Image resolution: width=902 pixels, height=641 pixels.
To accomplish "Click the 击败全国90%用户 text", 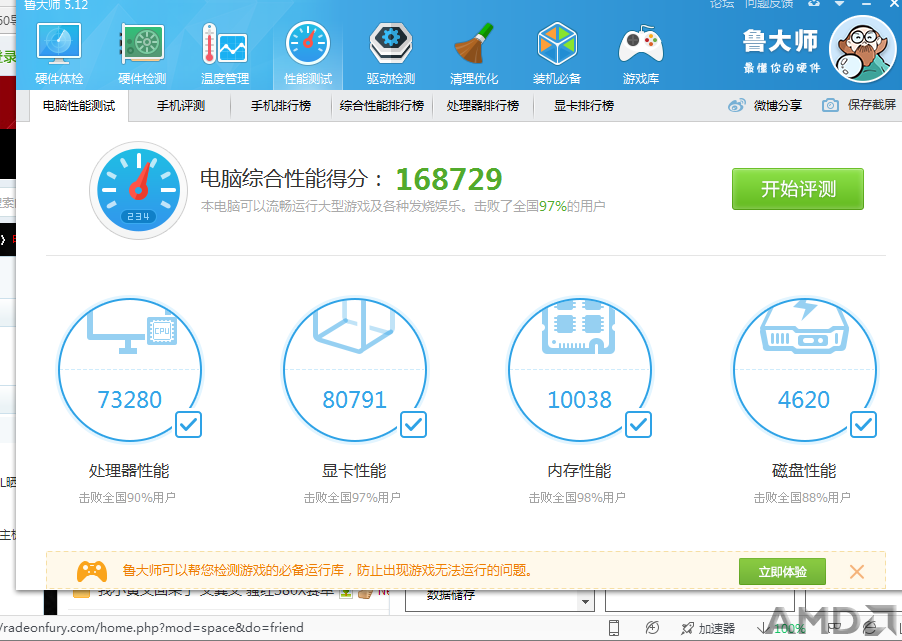I will click(128, 497).
